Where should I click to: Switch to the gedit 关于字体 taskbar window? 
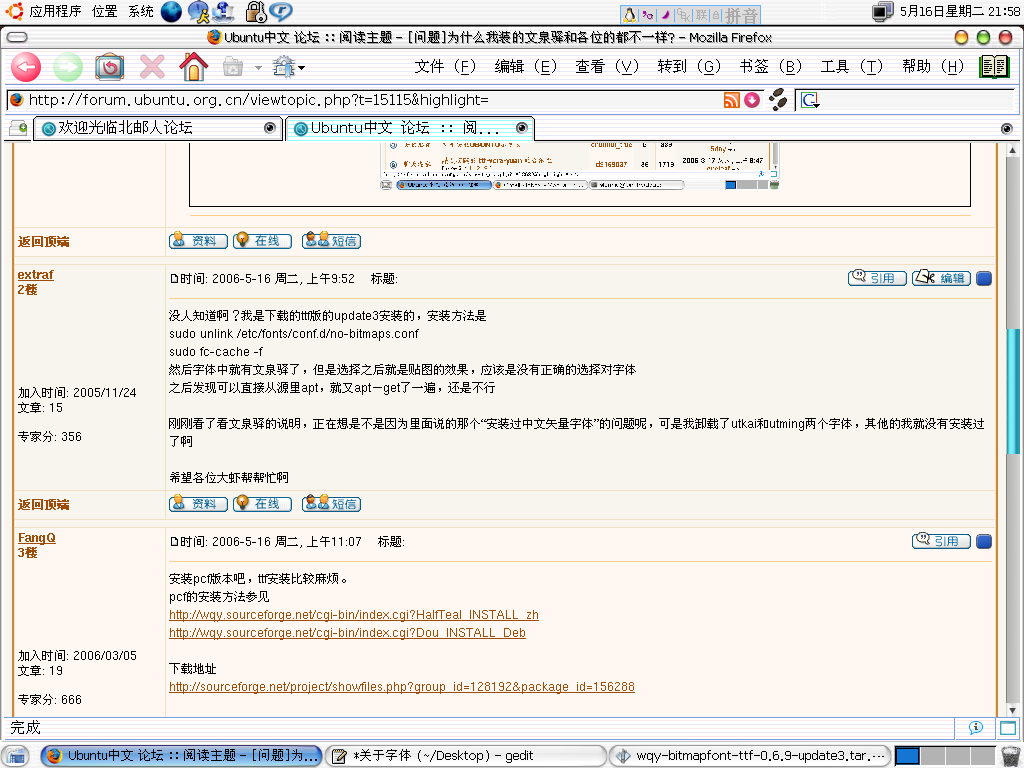coord(464,756)
